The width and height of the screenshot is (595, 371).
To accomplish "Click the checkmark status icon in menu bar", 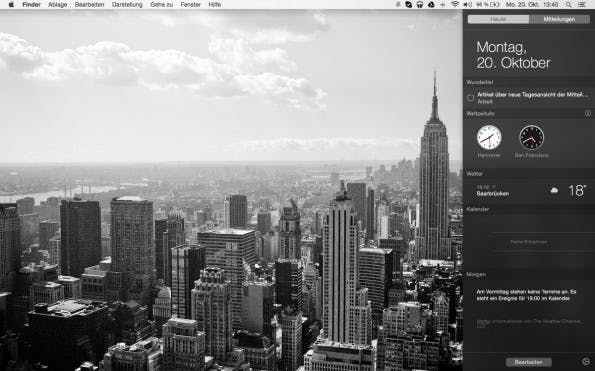I will (x=408, y=5).
